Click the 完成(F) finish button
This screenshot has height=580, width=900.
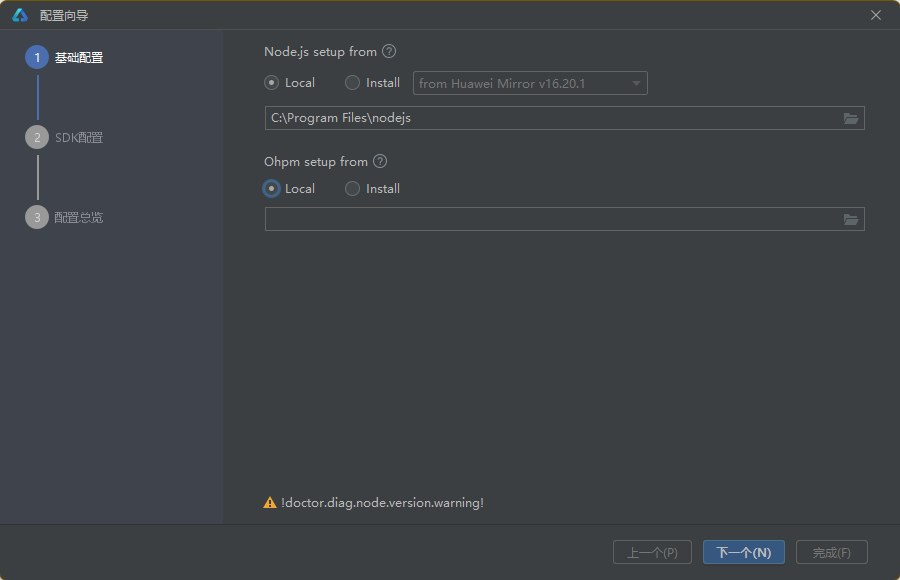coord(831,553)
